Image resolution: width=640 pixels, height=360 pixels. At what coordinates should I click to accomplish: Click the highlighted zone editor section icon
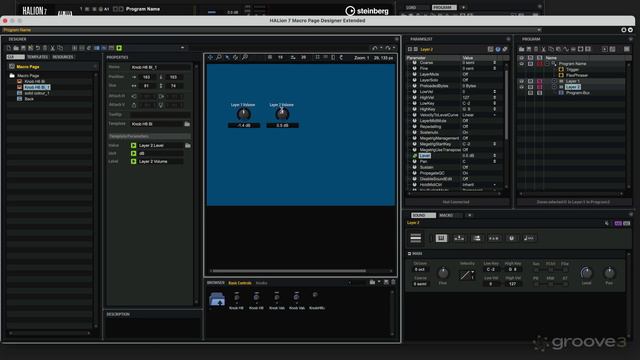coord(441,238)
